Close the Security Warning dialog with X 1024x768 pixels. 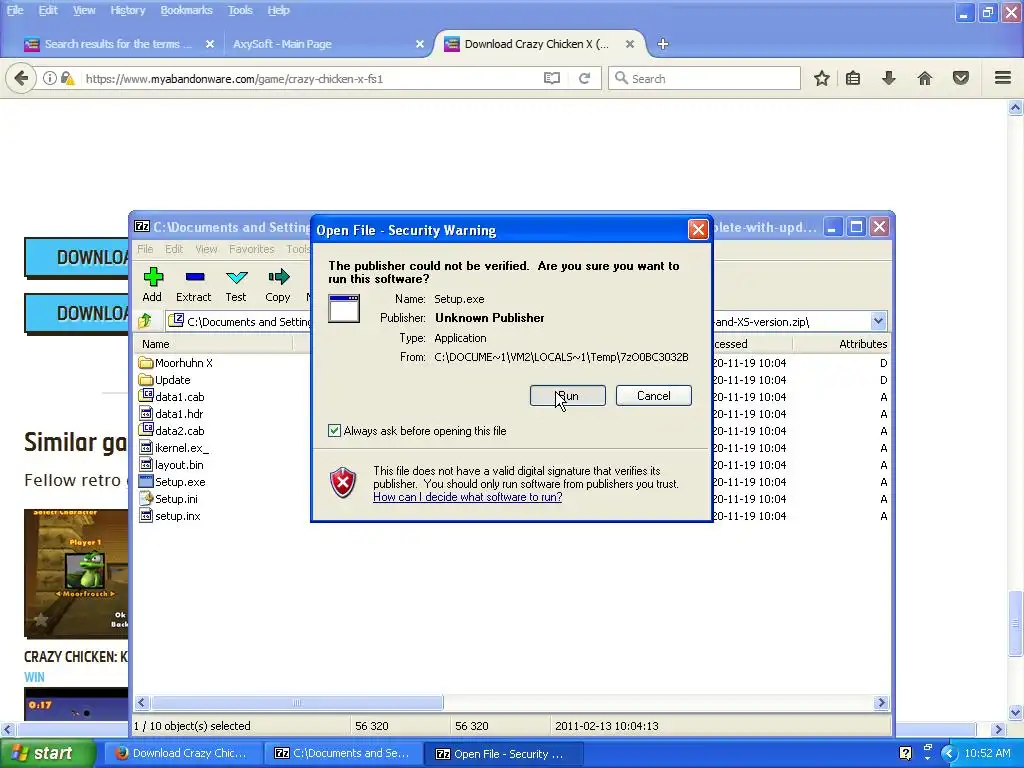click(698, 229)
